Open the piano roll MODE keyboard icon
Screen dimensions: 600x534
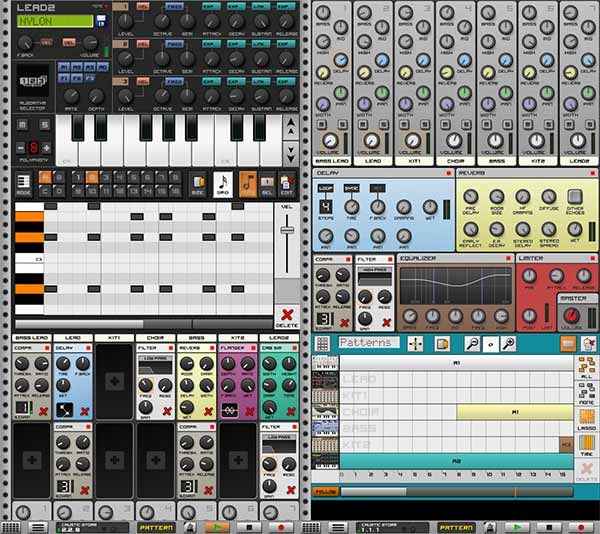point(23,184)
